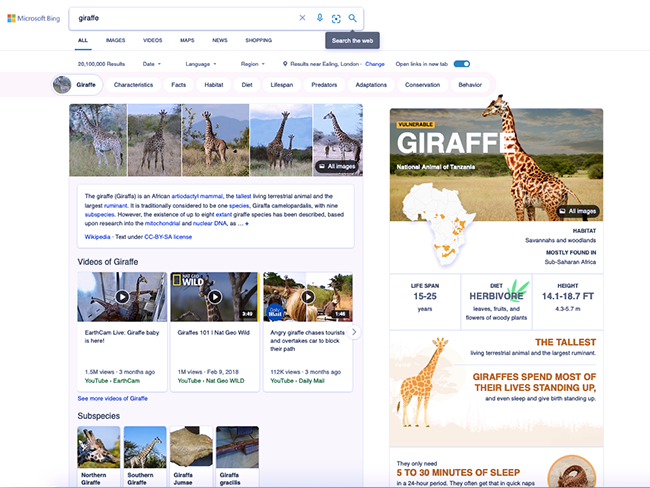The image size is (650, 488).
Task: Click the Subspecies heading
Action: 99,416
